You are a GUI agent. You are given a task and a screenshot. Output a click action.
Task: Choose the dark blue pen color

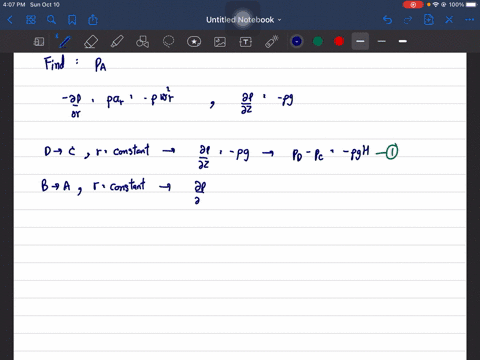coord(297,41)
